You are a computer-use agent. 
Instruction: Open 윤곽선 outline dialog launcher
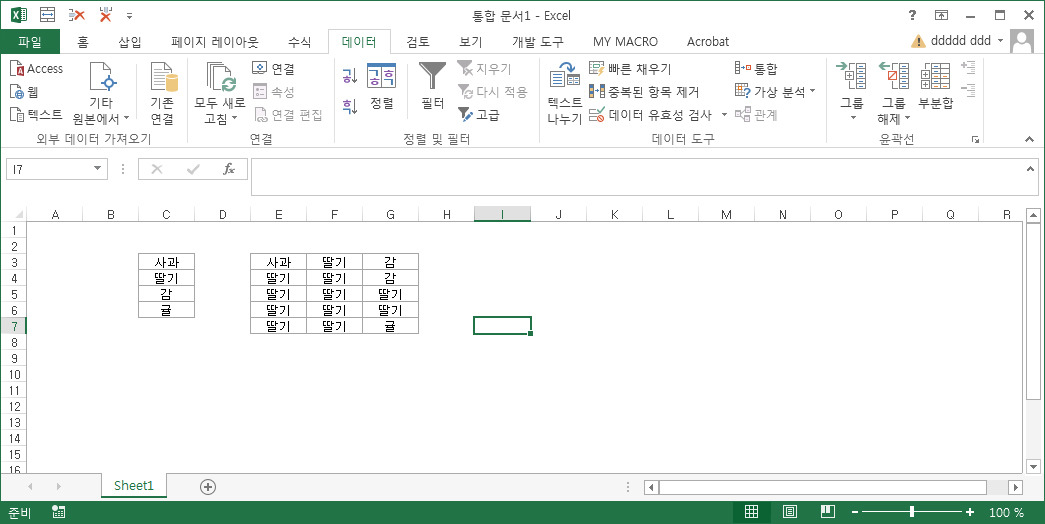(x=976, y=139)
